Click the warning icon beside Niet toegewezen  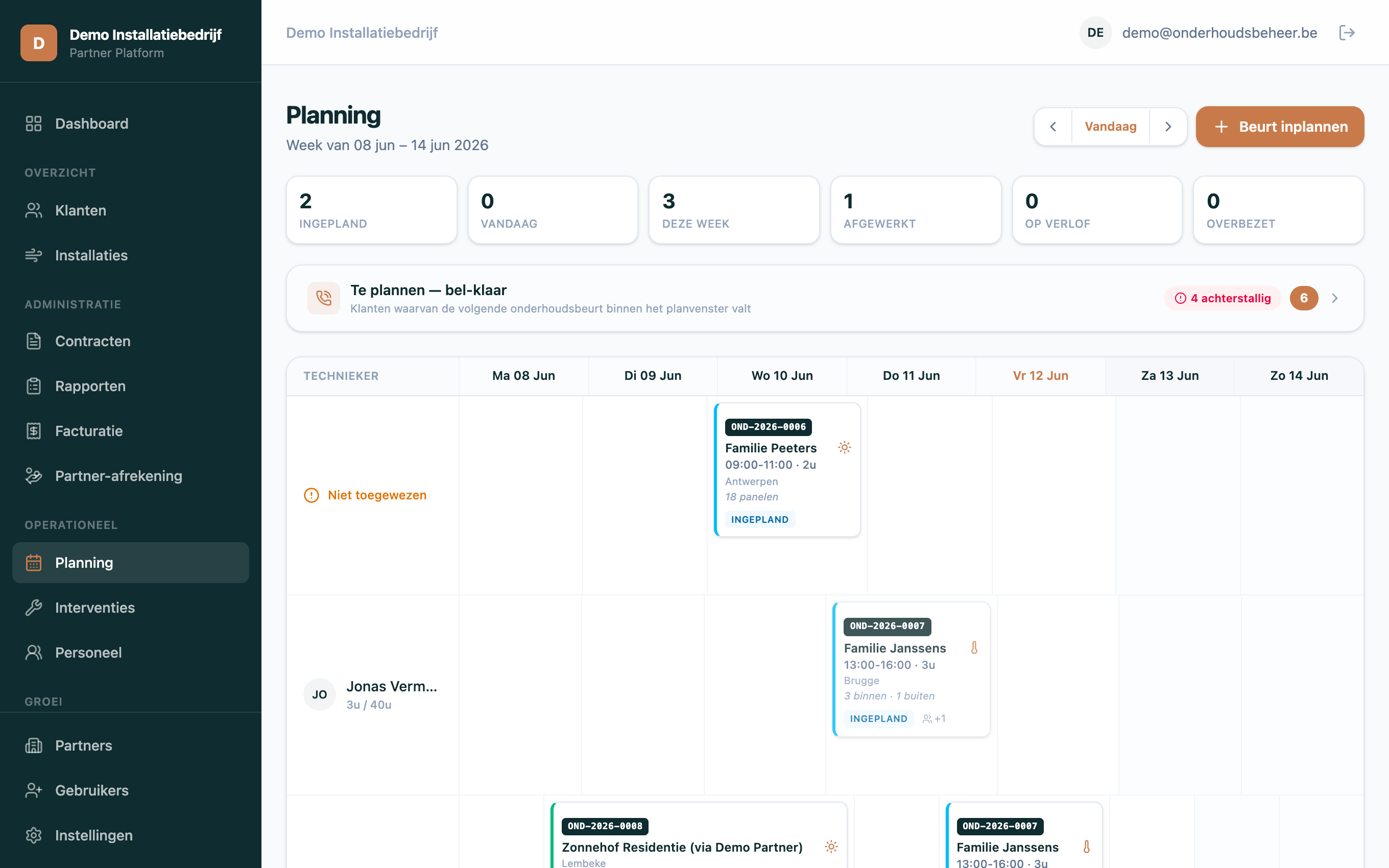tap(311, 495)
